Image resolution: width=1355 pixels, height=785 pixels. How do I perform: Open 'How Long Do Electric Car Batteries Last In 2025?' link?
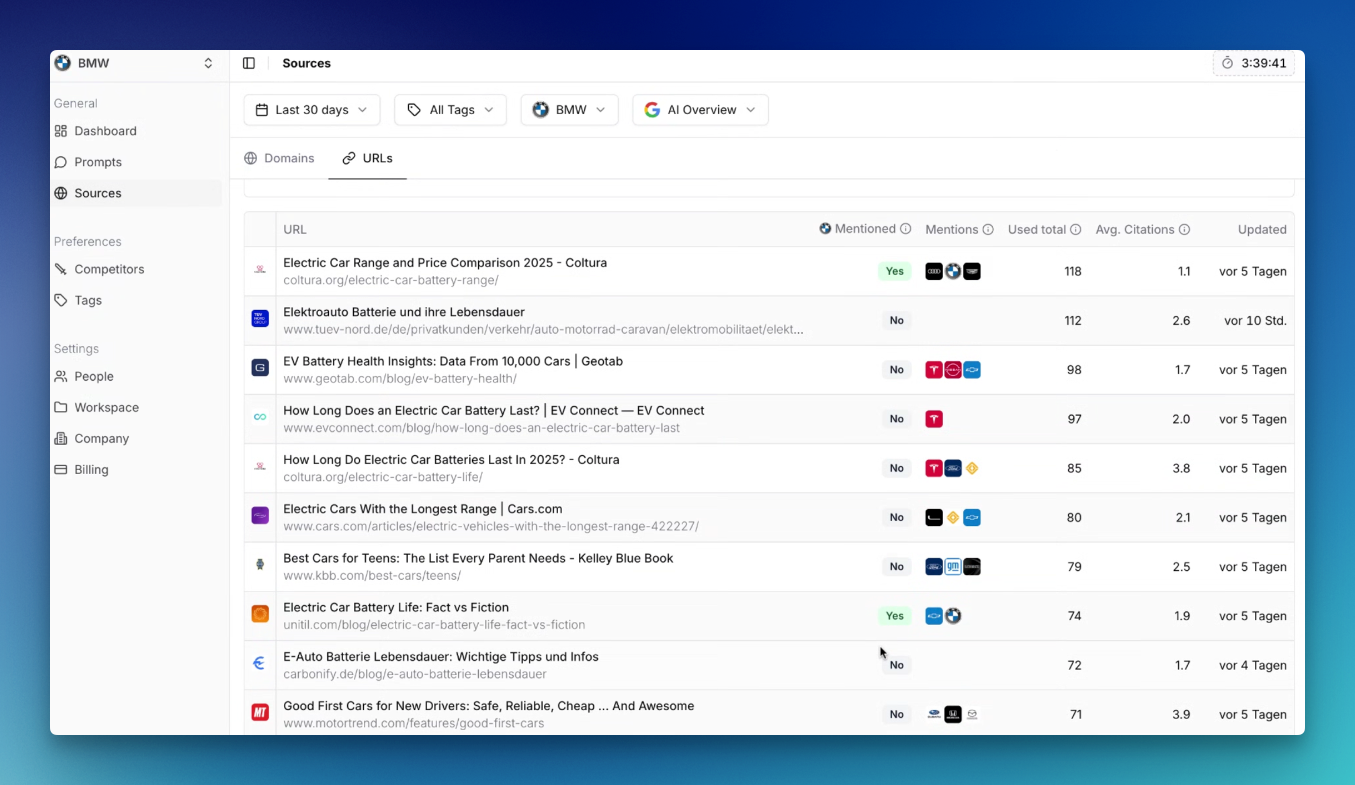point(451,460)
